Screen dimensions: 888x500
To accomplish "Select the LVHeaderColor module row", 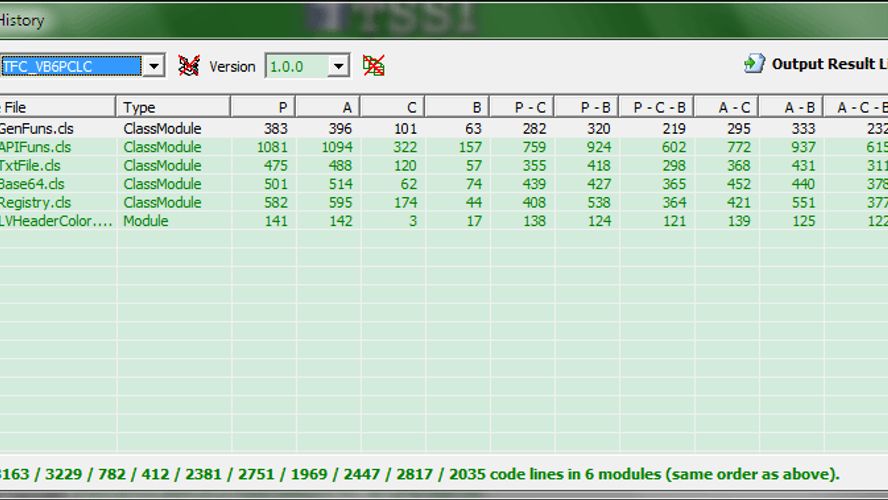I will 444,221.
